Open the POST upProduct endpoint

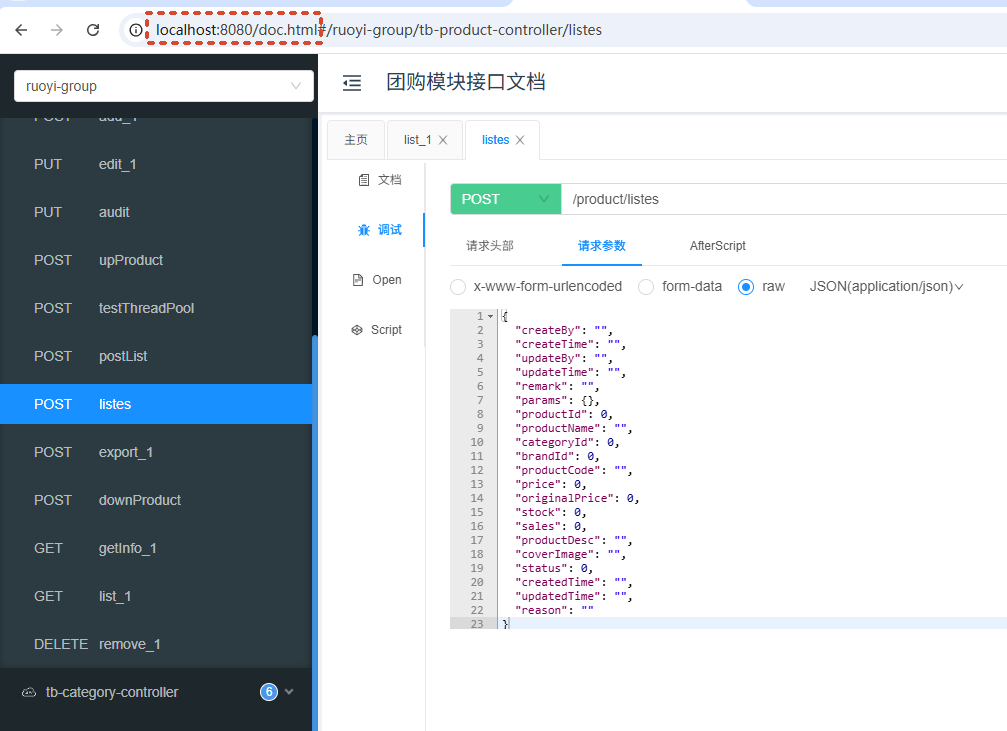click(156, 260)
